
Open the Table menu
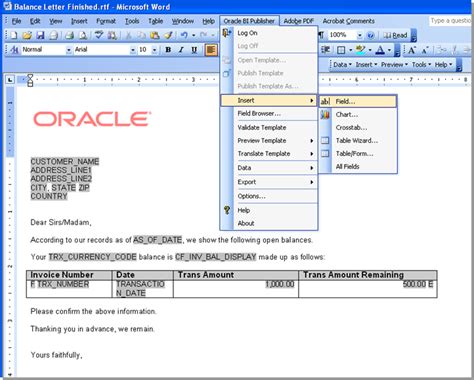(x=155, y=21)
